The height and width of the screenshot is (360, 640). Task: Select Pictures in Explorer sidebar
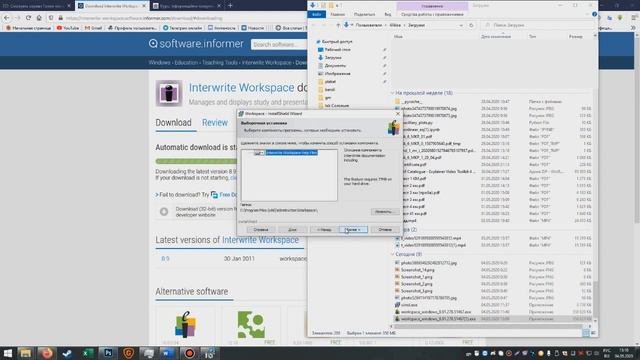(334, 73)
